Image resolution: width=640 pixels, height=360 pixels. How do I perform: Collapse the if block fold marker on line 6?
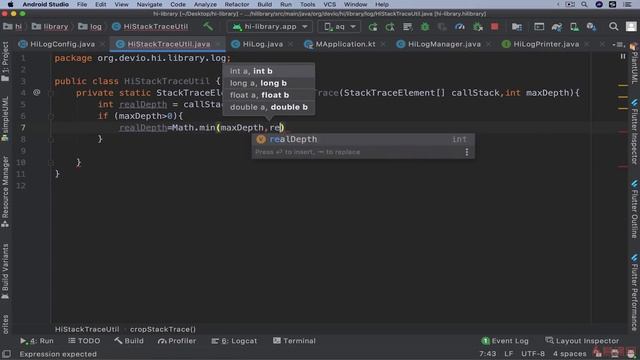(51, 117)
